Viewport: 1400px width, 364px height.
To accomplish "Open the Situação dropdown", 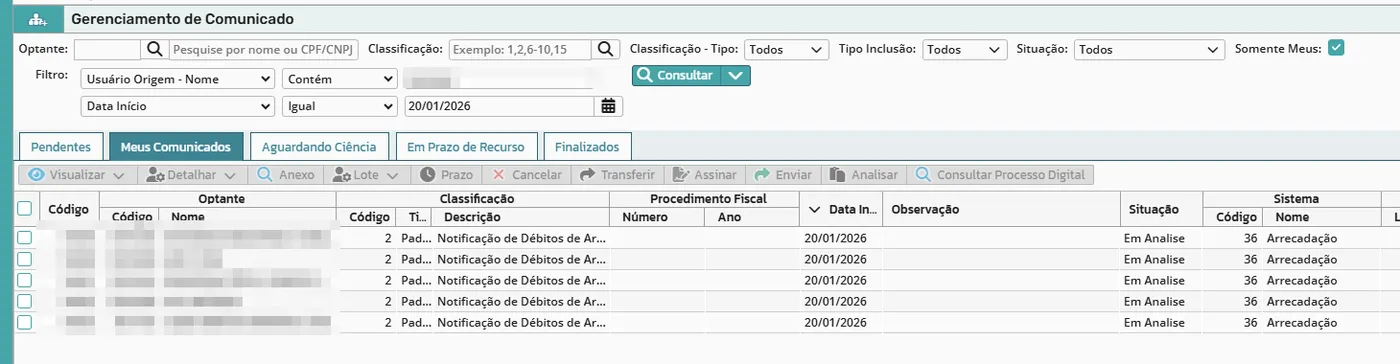I will pos(1149,49).
